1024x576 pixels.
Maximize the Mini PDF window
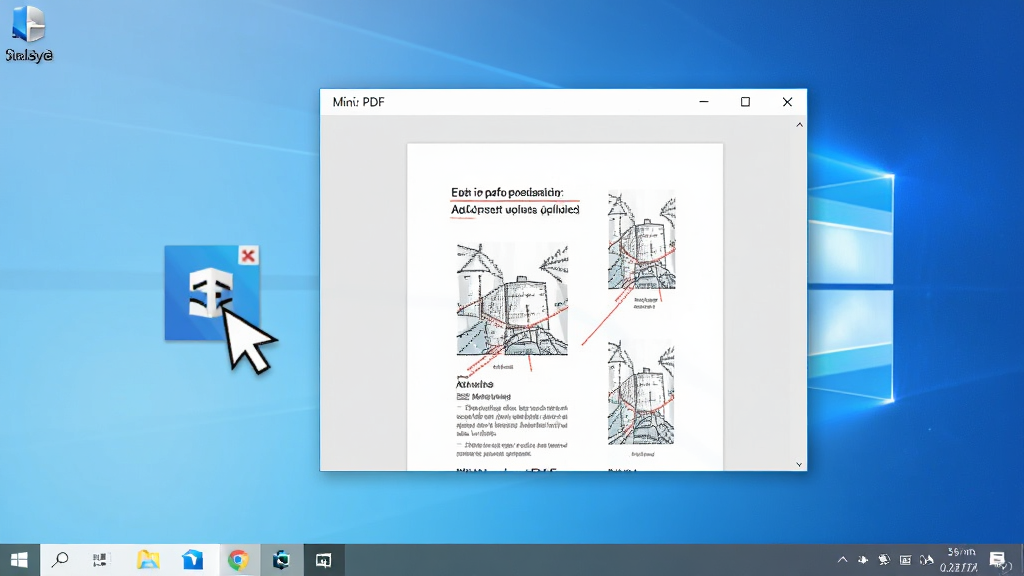pos(745,102)
